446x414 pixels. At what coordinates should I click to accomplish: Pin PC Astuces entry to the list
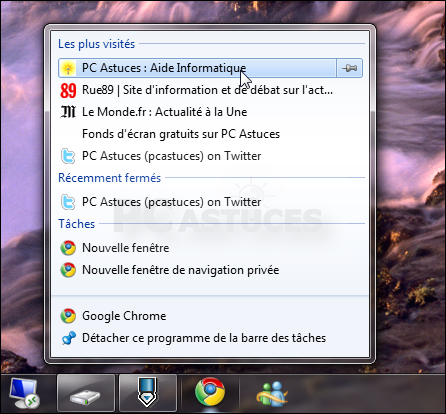[349, 68]
